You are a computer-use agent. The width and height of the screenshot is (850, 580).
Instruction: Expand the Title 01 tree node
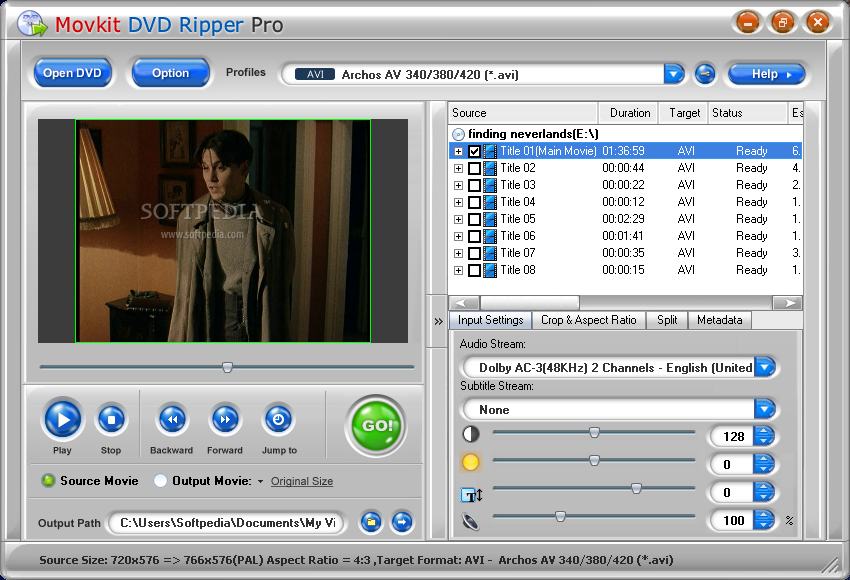point(459,151)
